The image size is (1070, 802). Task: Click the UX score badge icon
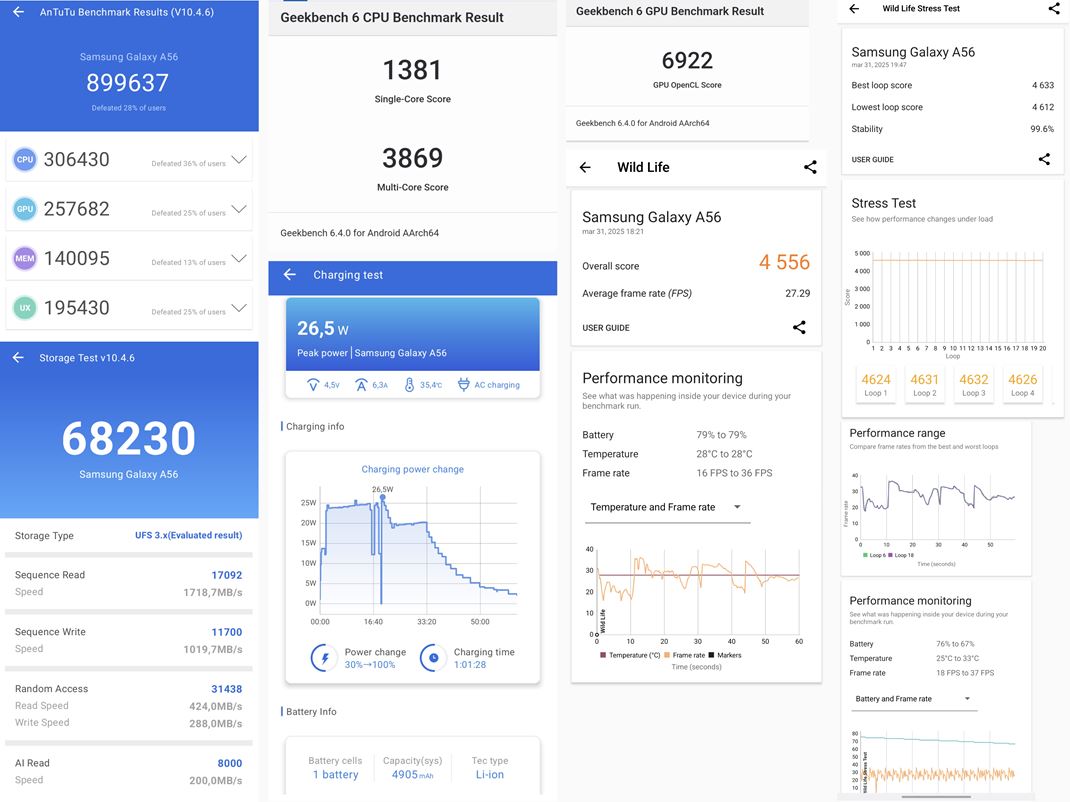tap(25, 308)
